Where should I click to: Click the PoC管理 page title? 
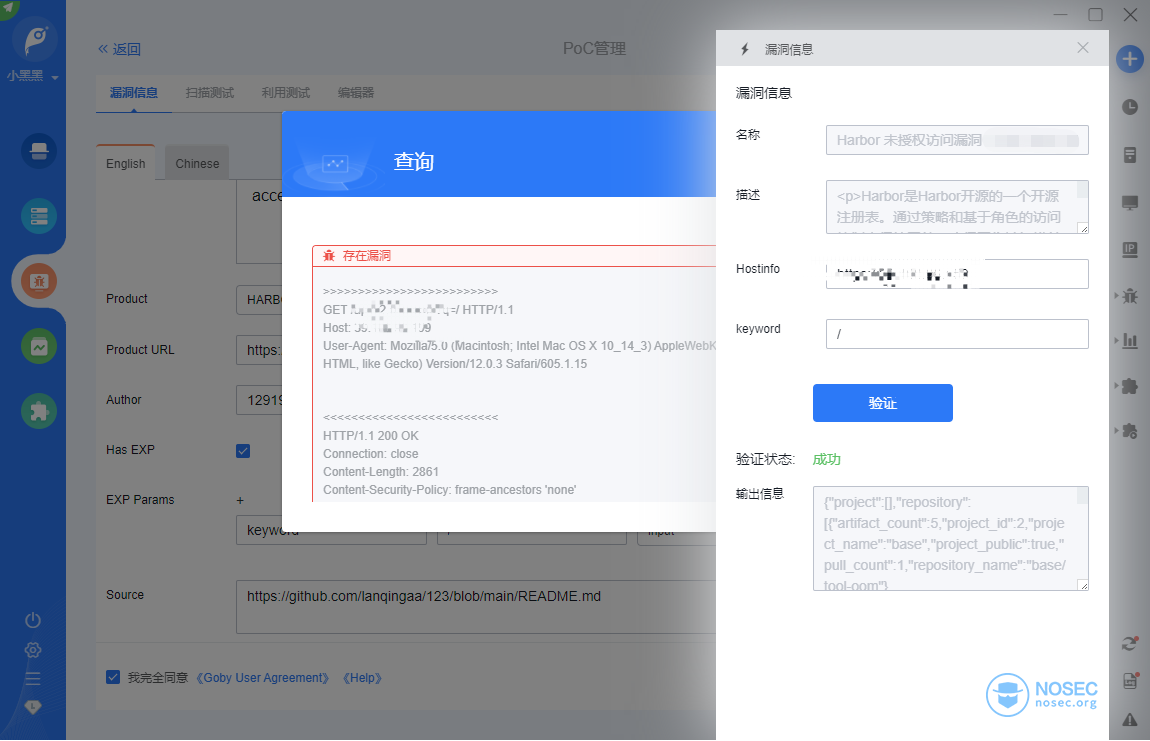coord(594,48)
